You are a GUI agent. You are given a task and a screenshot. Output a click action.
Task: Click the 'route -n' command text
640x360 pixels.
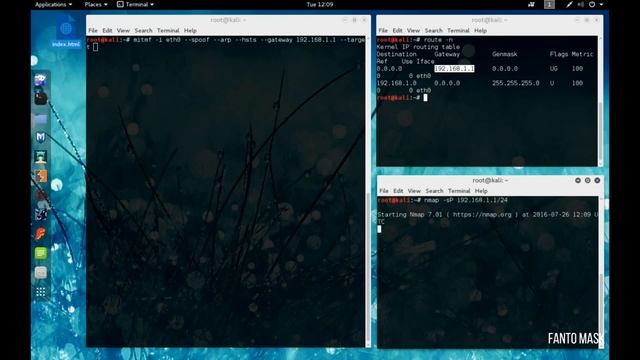tap(438, 40)
